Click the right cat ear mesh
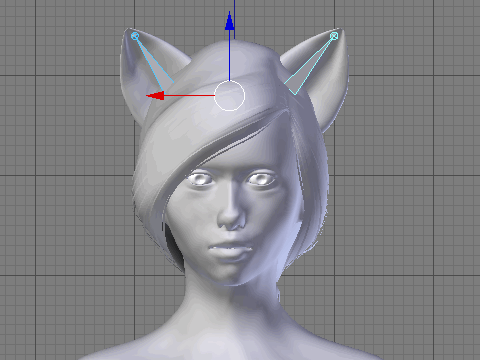The image size is (480, 360). pos(325,77)
